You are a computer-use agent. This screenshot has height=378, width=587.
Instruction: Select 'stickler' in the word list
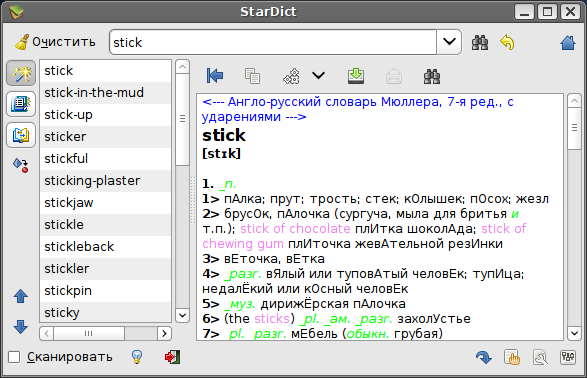(106, 269)
